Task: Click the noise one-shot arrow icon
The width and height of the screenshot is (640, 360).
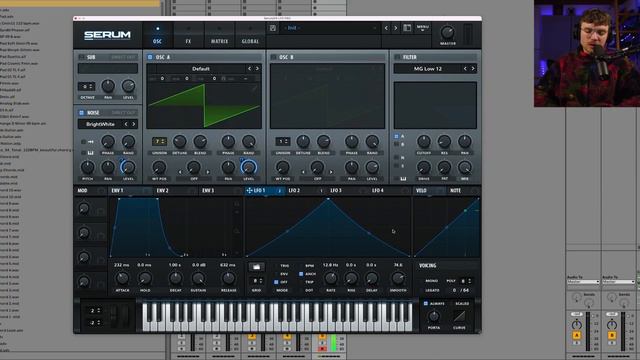Action: 91,142
